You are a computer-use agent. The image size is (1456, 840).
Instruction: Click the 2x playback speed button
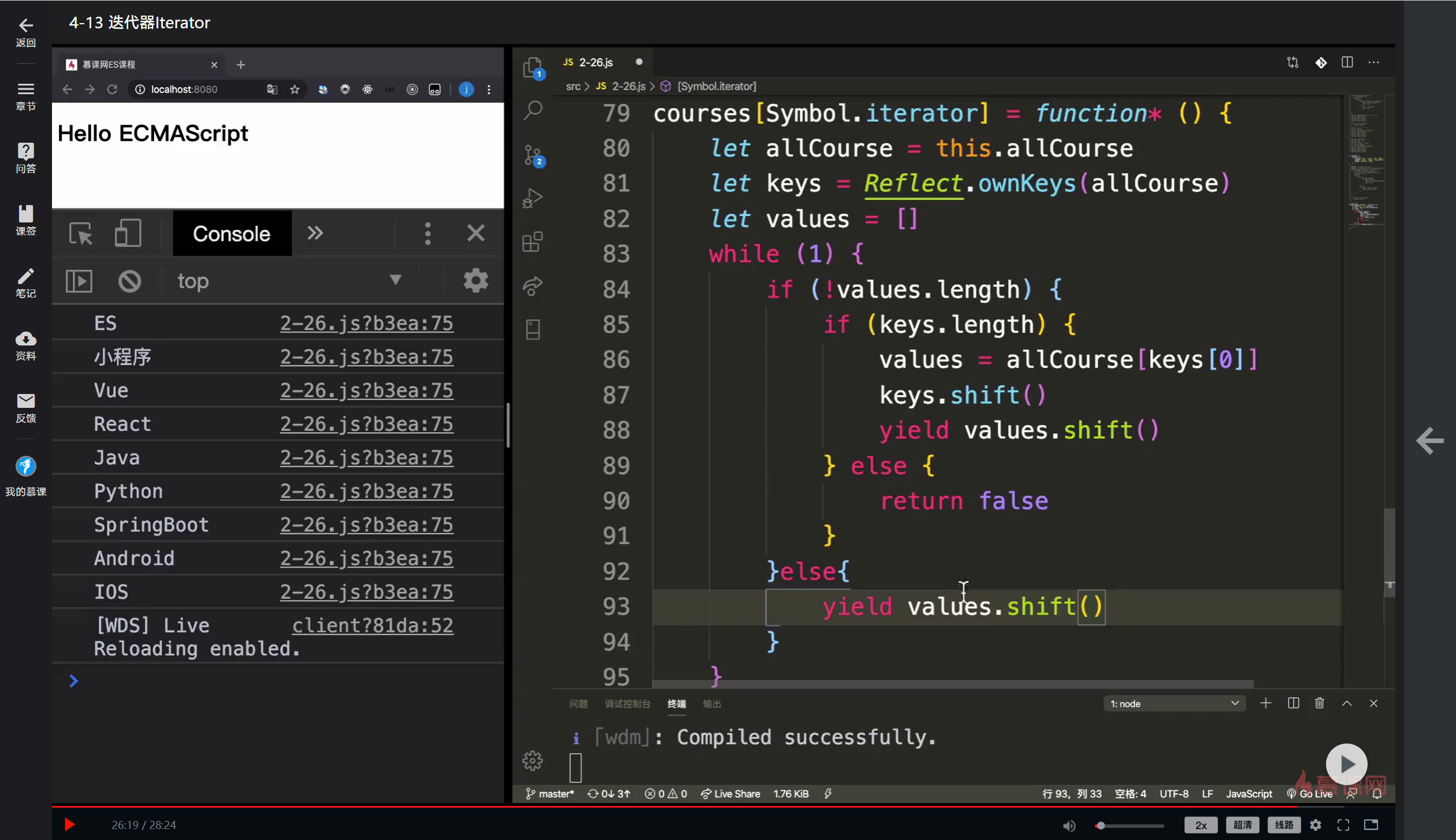(1201, 825)
